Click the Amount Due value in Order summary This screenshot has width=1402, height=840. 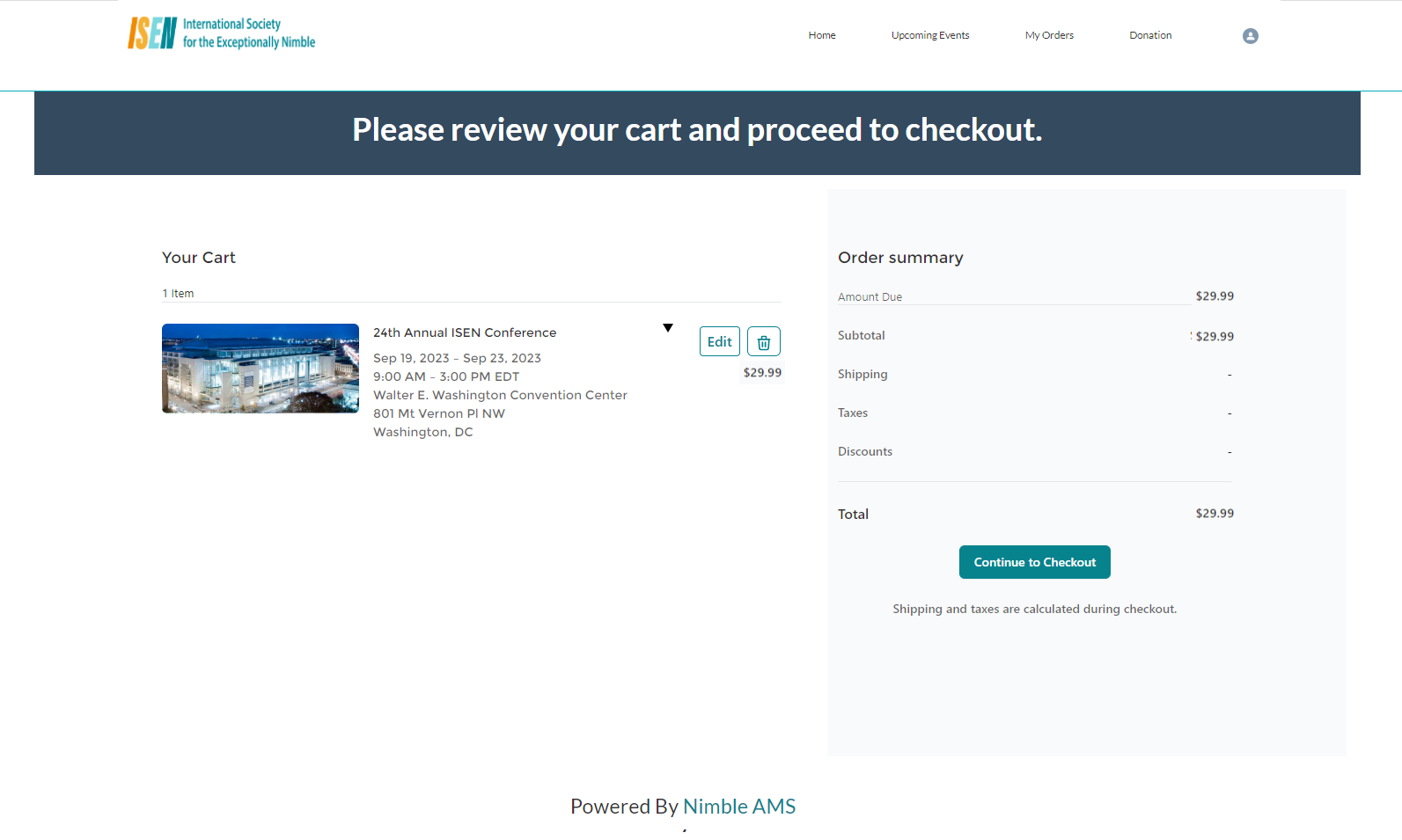click(1214, 296)
